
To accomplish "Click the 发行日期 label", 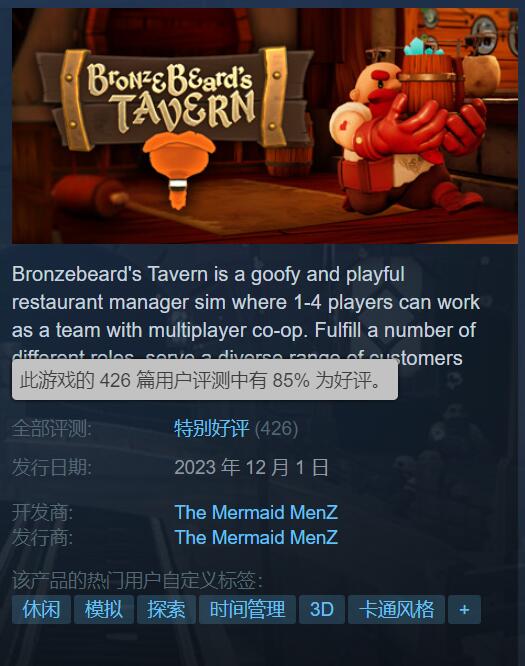I will click(x=51, y=468).
